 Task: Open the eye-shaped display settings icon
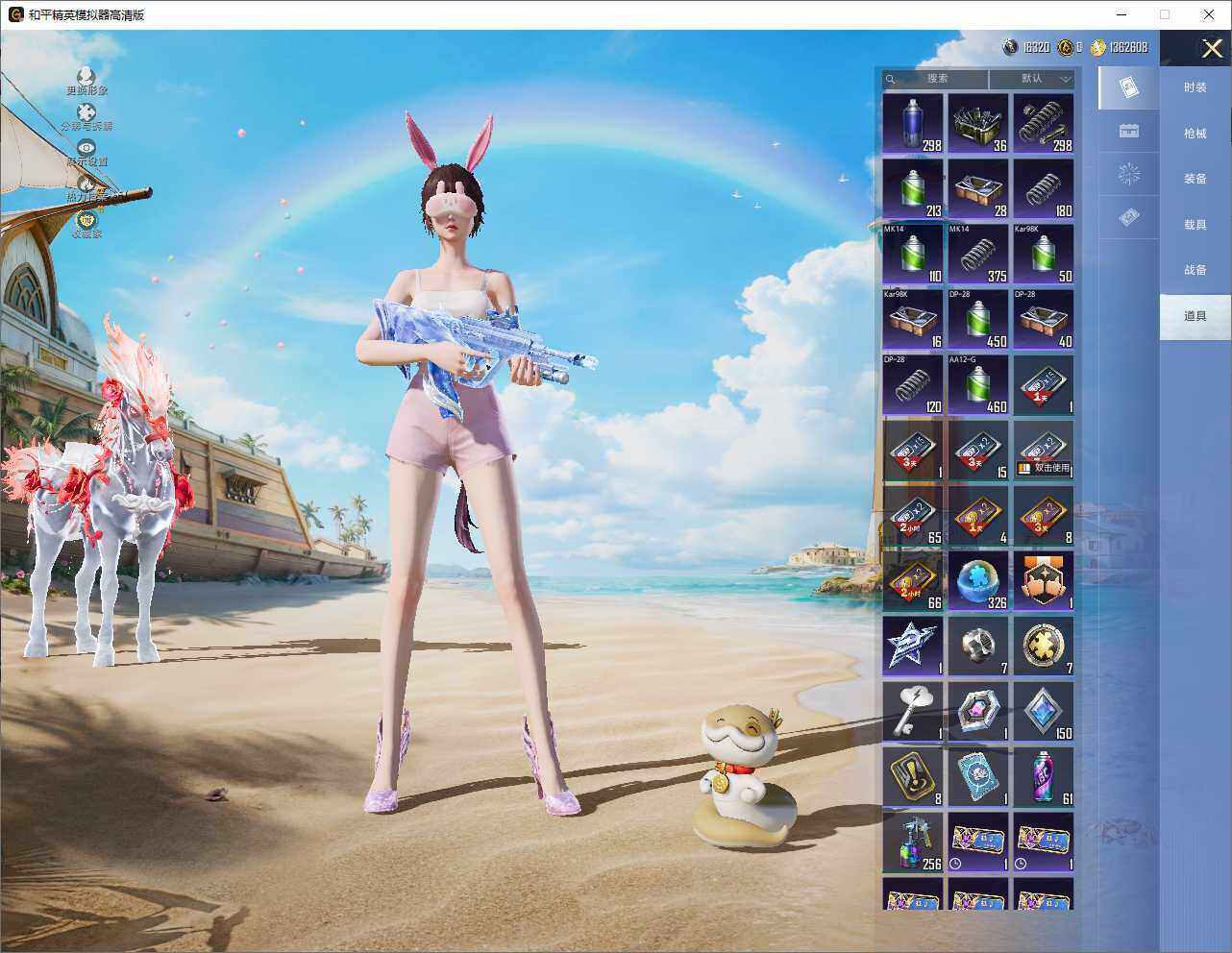coord(86,147)
